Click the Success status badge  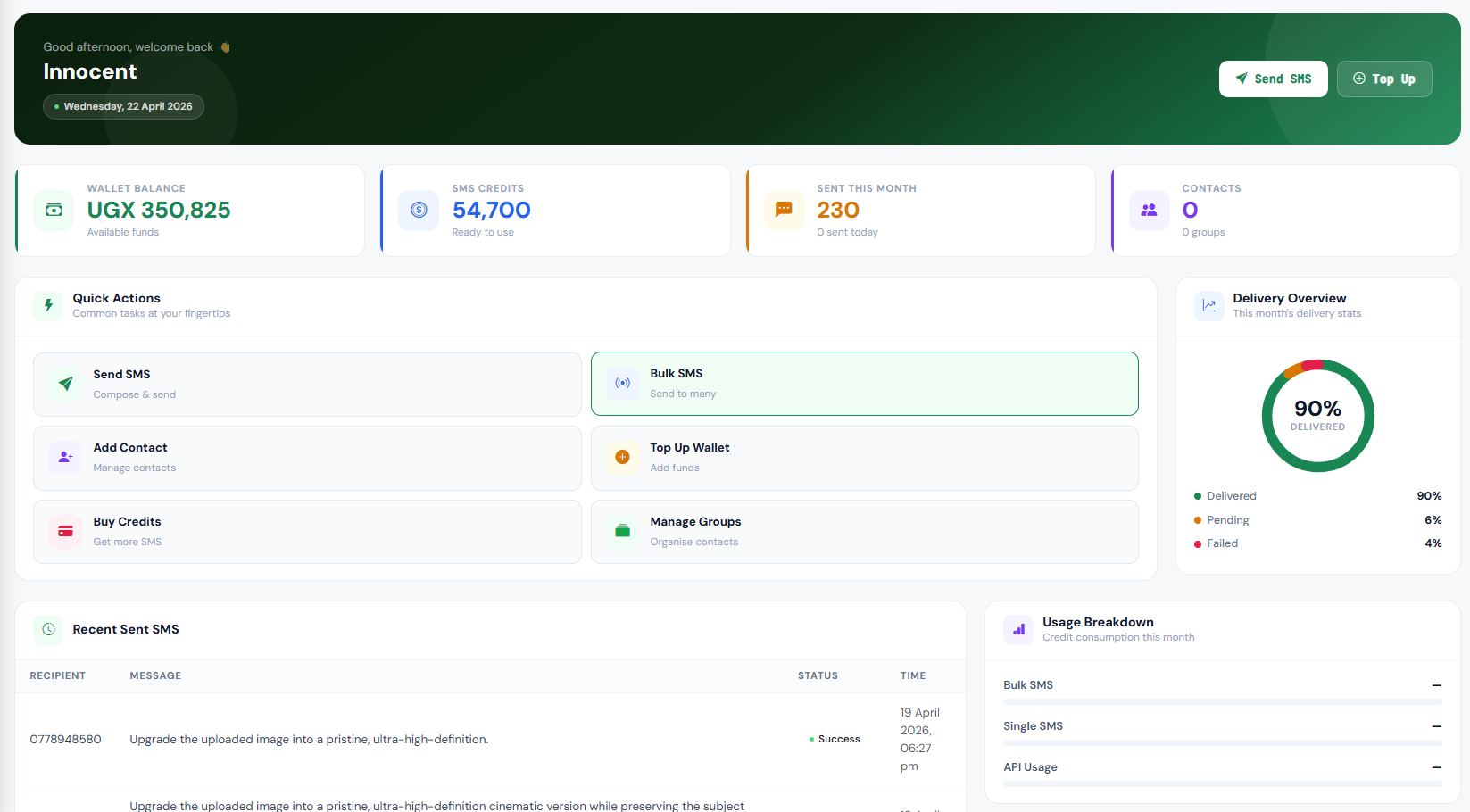[x=835, y=739]
